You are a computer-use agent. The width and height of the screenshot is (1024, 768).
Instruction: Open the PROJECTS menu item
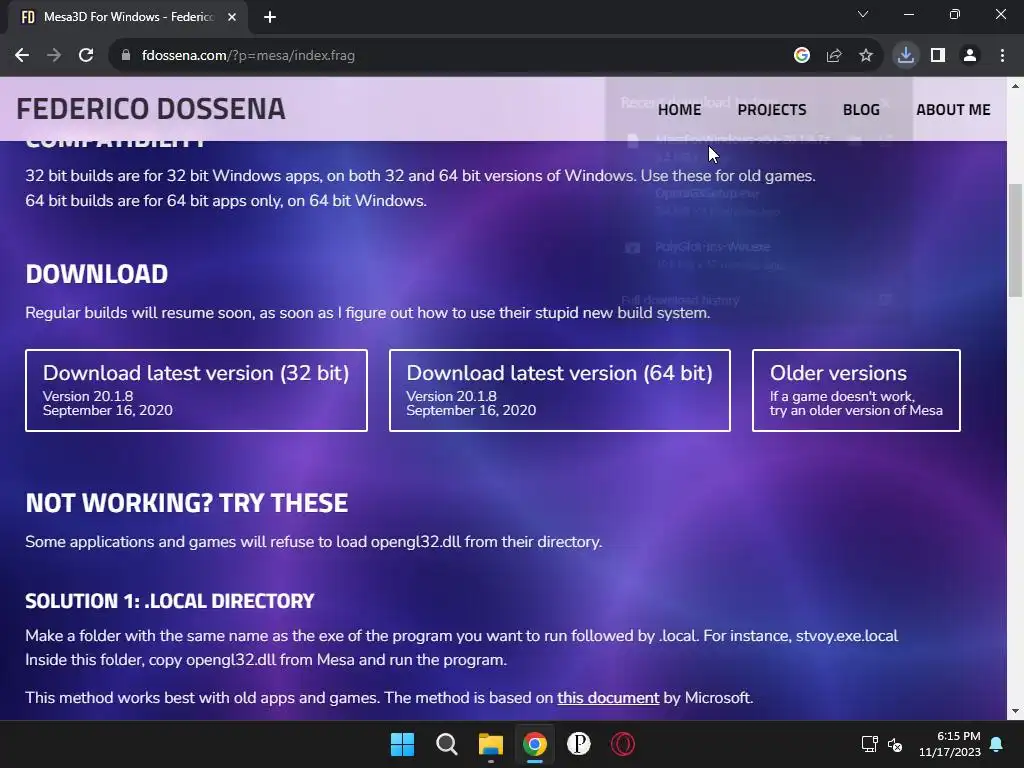772,110
